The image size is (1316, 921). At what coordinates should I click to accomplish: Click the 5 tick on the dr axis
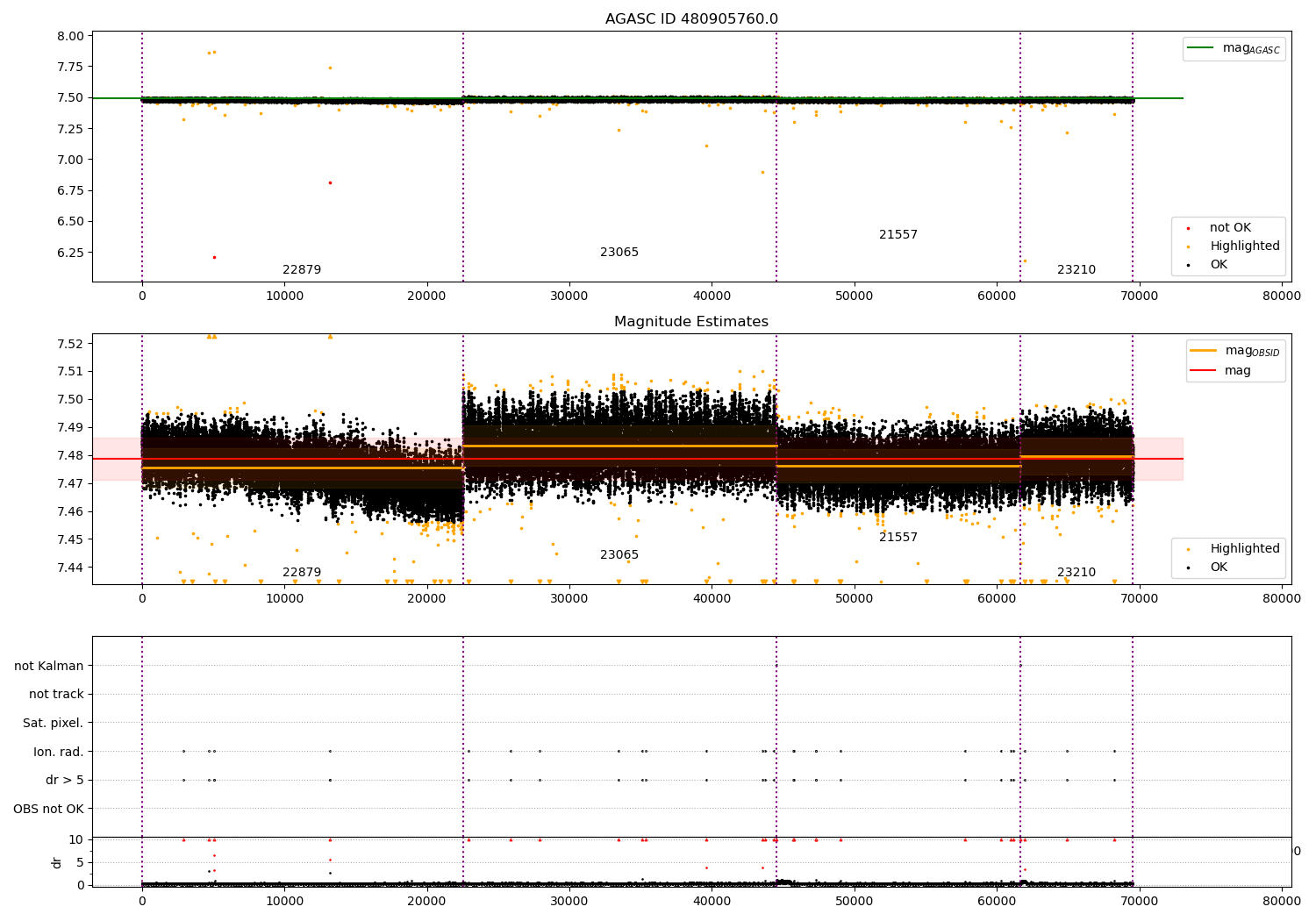[x=80, y=863]
